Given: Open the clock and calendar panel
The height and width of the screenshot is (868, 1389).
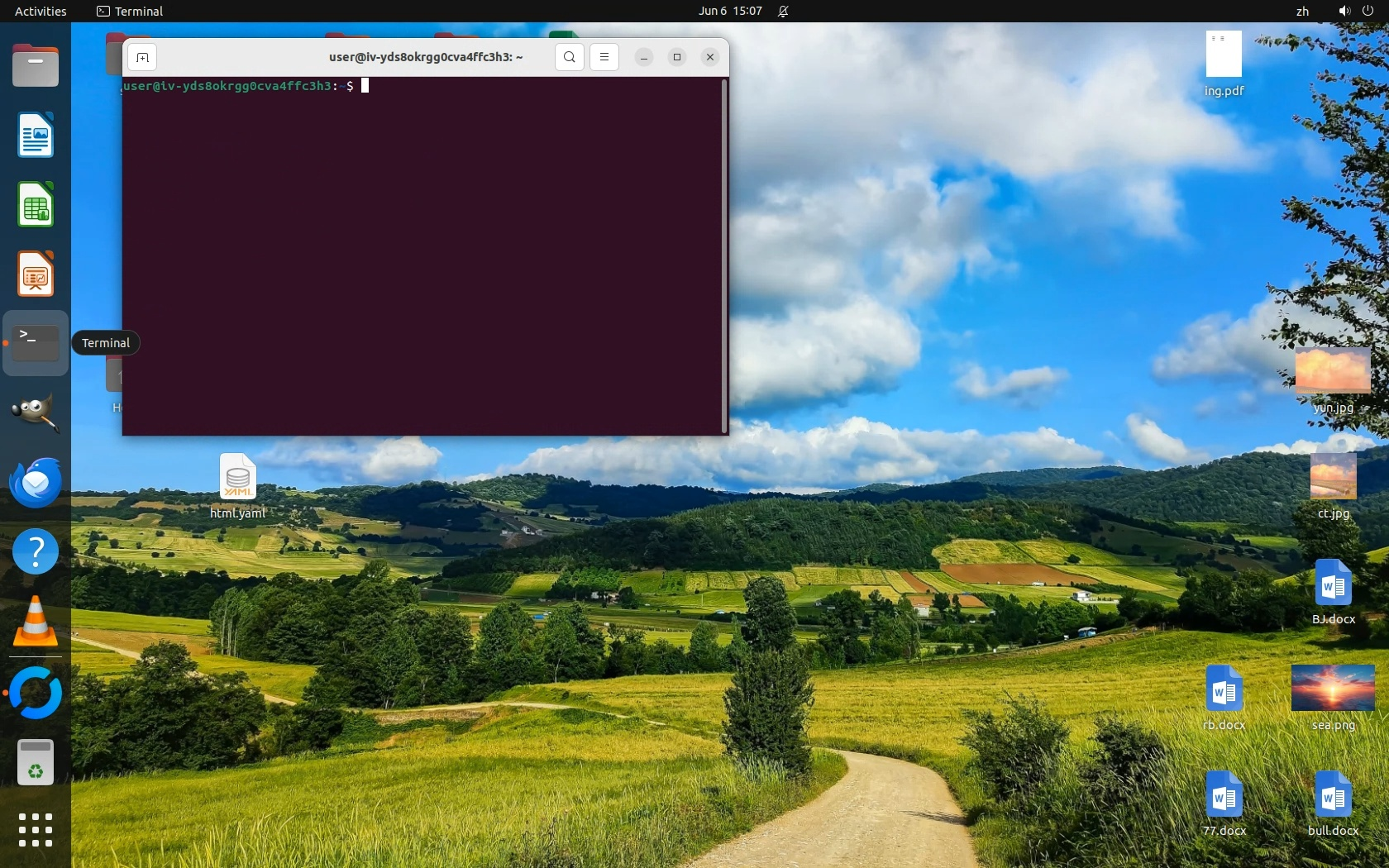Looking at the screenshot, I should pyautogui.click(x=729, y=11).
